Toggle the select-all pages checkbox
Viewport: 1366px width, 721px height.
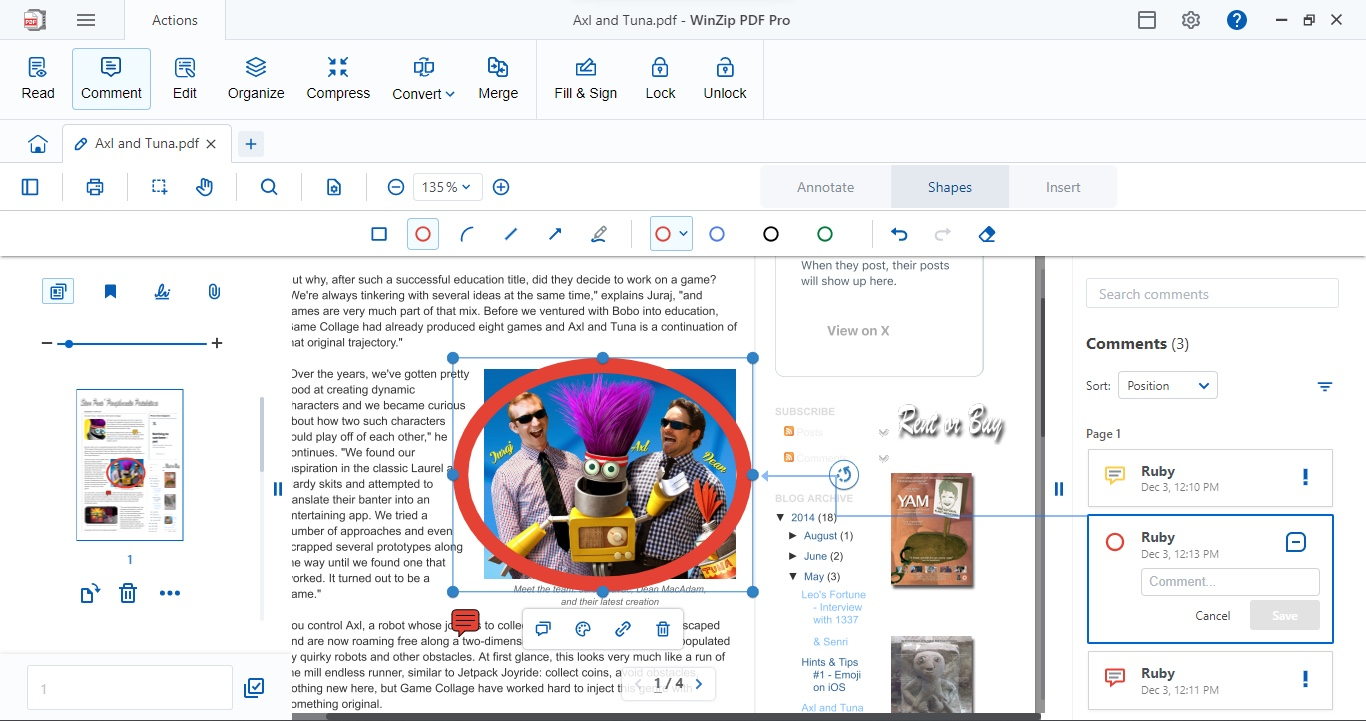(254, 688)
